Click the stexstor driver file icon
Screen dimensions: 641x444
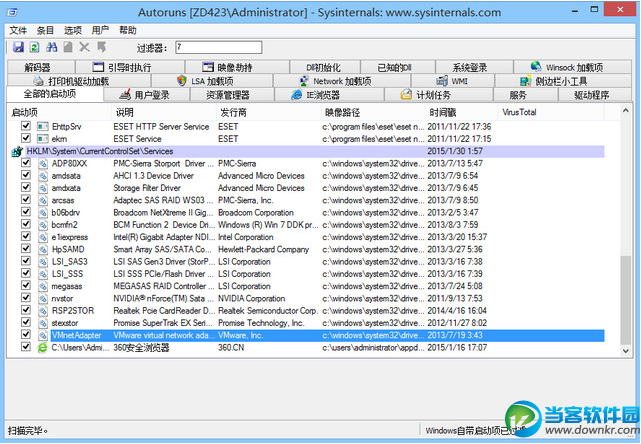tap(43, 323)
